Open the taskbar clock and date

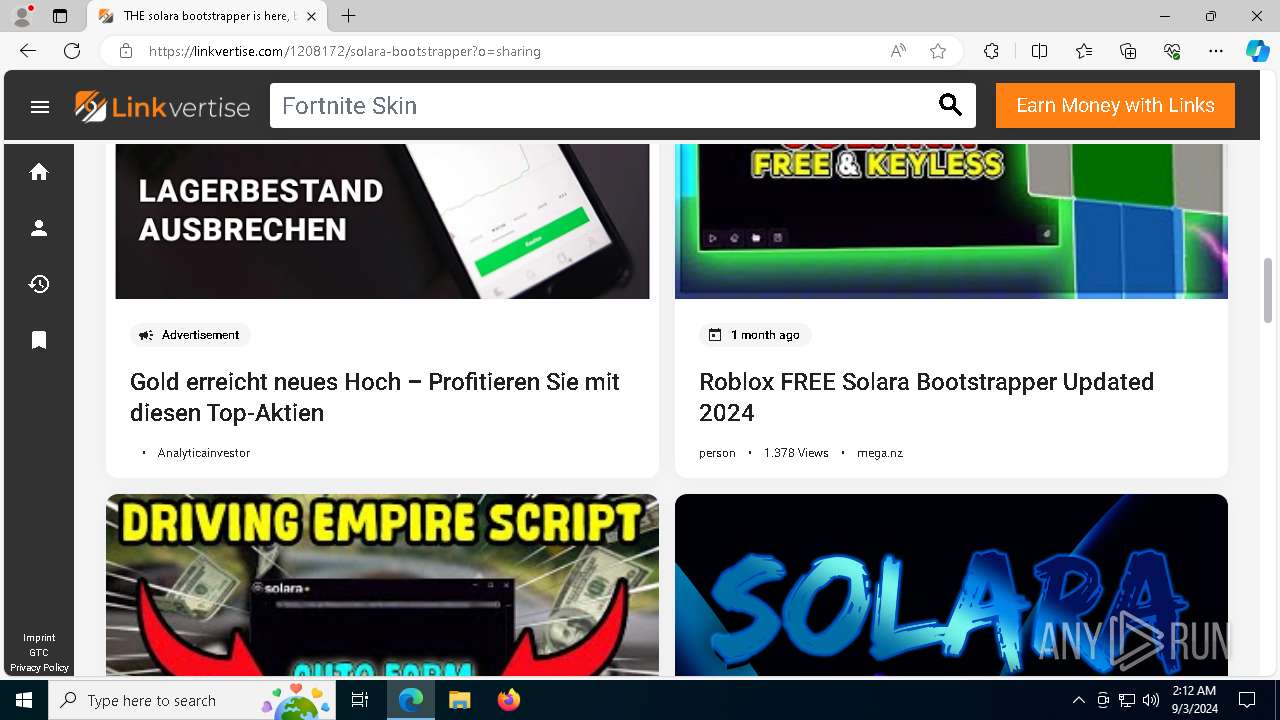click(1194, 700)
